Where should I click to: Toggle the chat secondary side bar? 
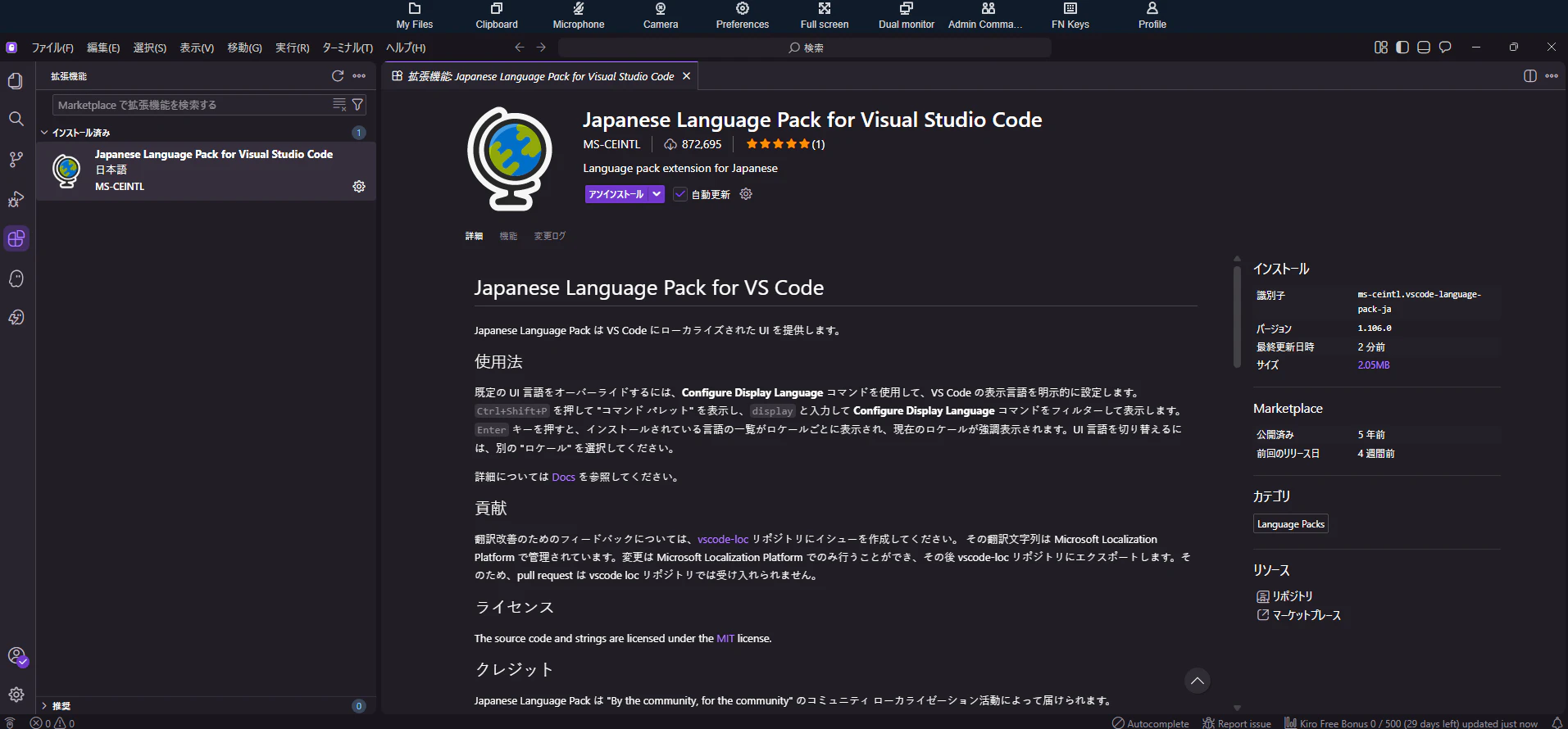coord(1445,48)
